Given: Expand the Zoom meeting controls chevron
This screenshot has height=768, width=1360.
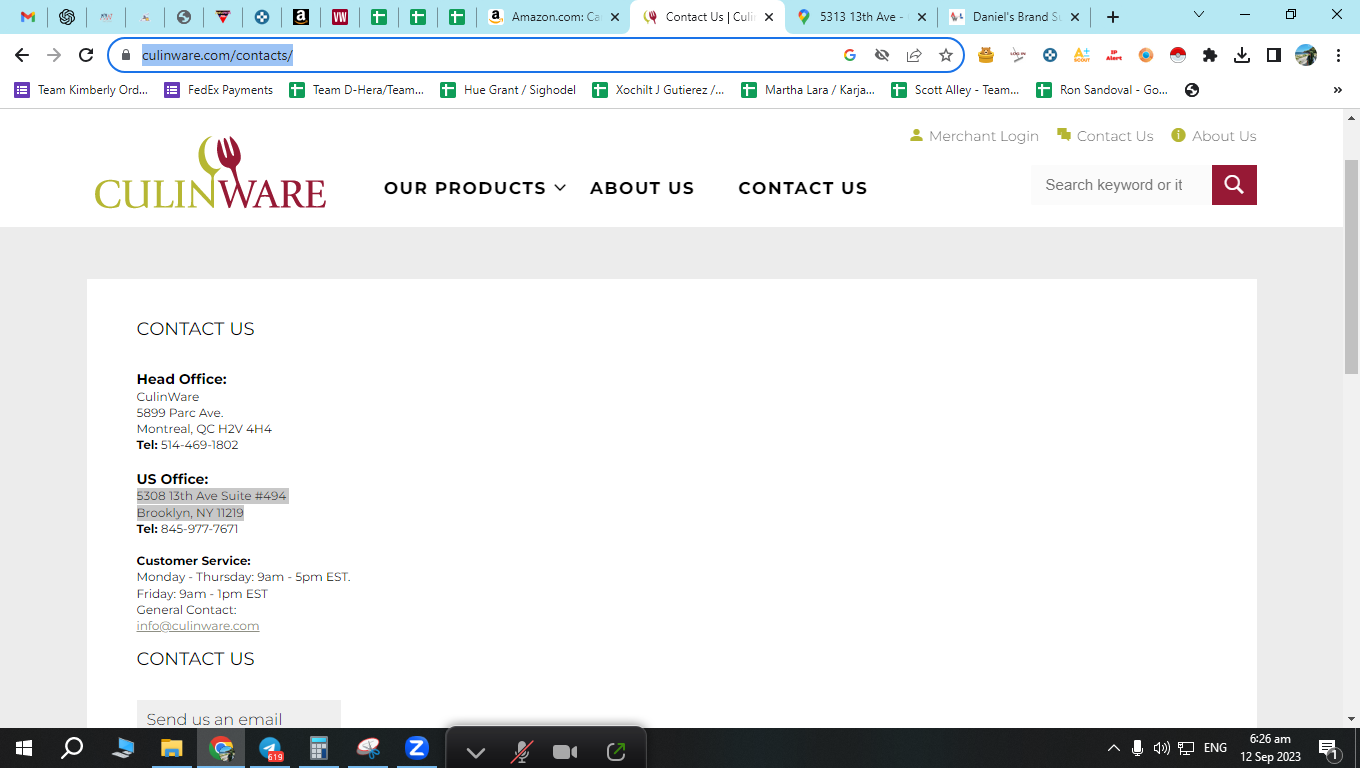Looking at the screenshot, I should (x=476, y=752).
